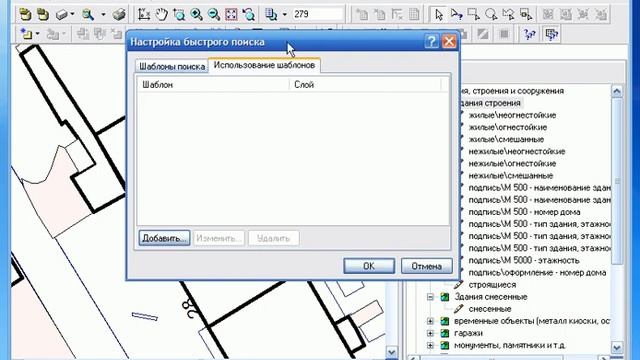Click the magnifier search icon in the top toolbar

coord(88,15)
